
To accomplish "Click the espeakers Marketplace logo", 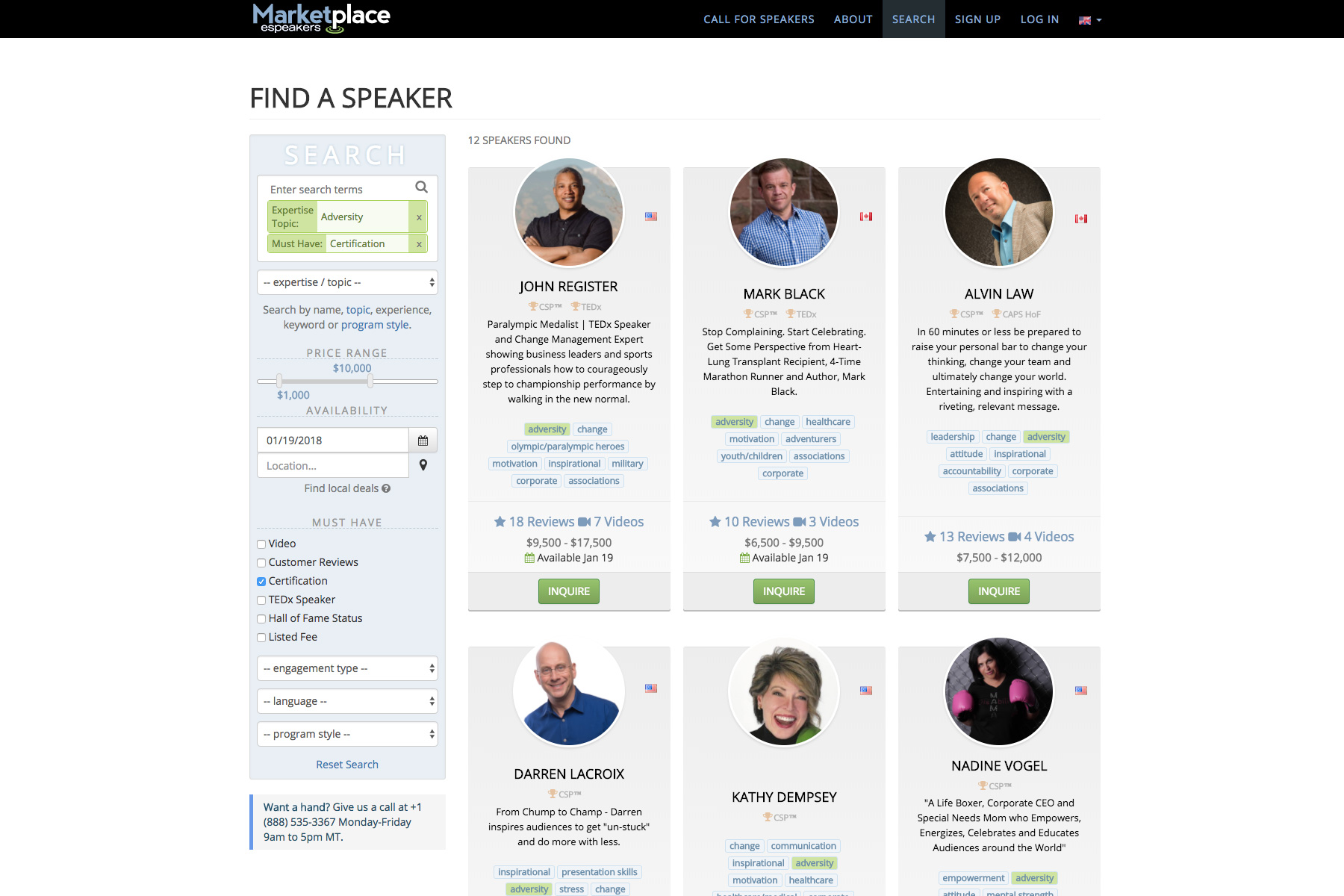I will point(321,18).
